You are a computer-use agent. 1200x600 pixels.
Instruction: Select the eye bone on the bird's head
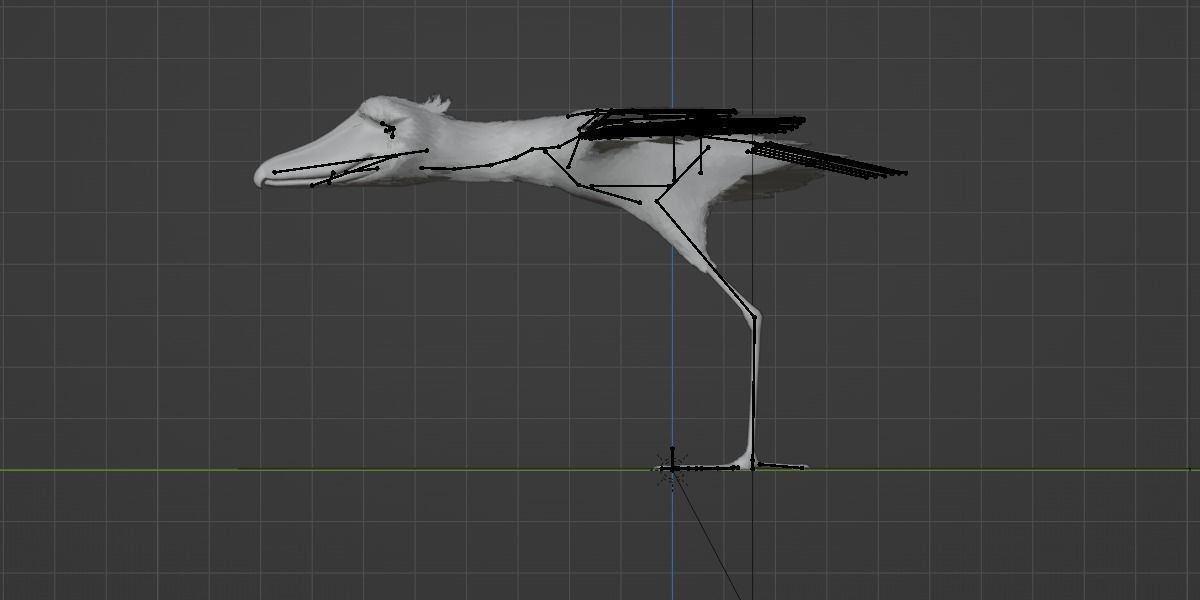(388, 128)
